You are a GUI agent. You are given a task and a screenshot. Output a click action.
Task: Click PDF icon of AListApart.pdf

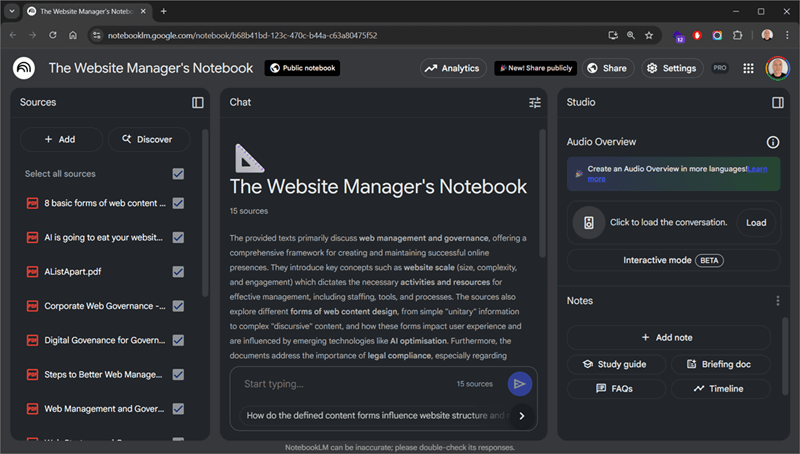(32, 272)
